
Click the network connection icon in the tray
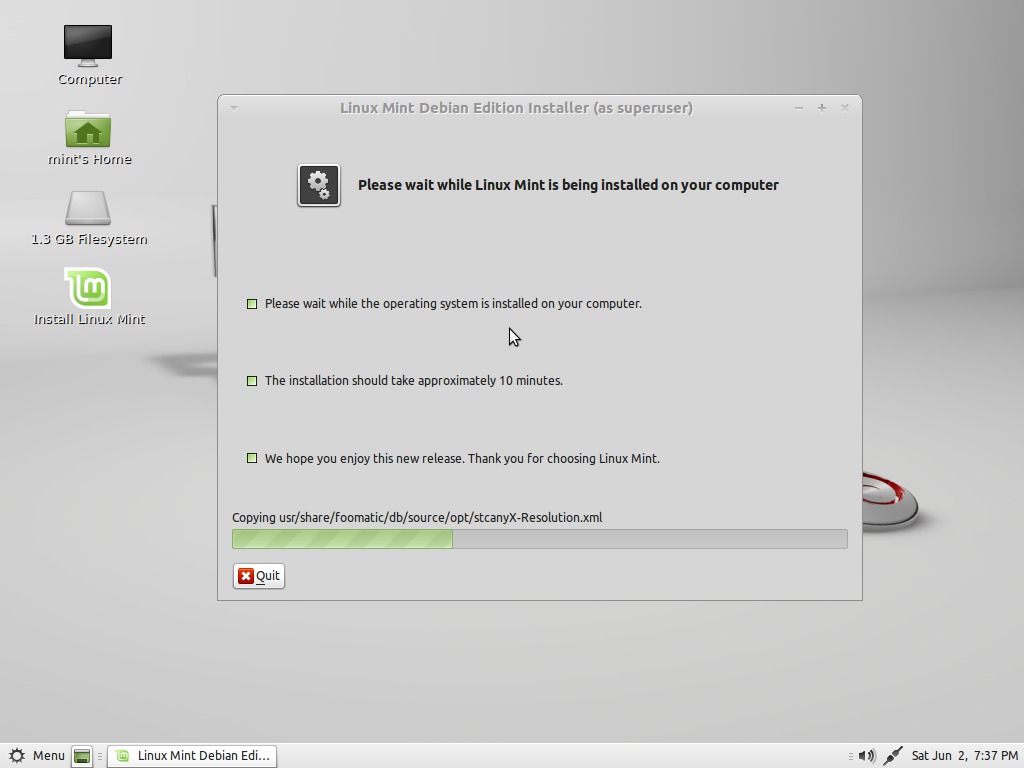coord(893,756)
